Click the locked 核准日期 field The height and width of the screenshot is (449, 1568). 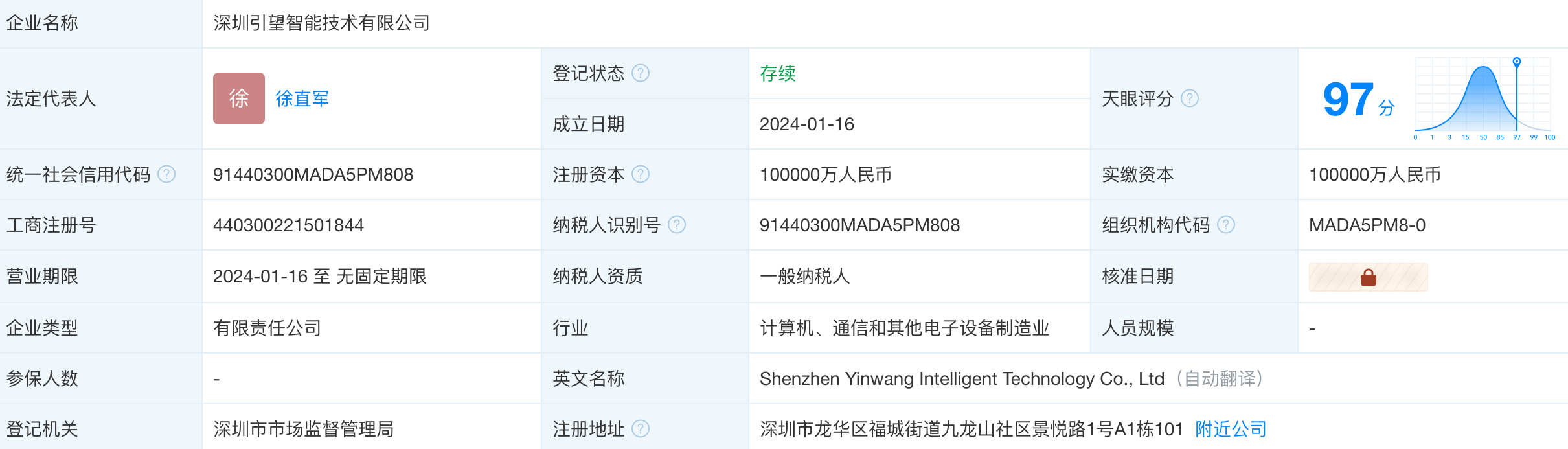[x=1368, y=277]
